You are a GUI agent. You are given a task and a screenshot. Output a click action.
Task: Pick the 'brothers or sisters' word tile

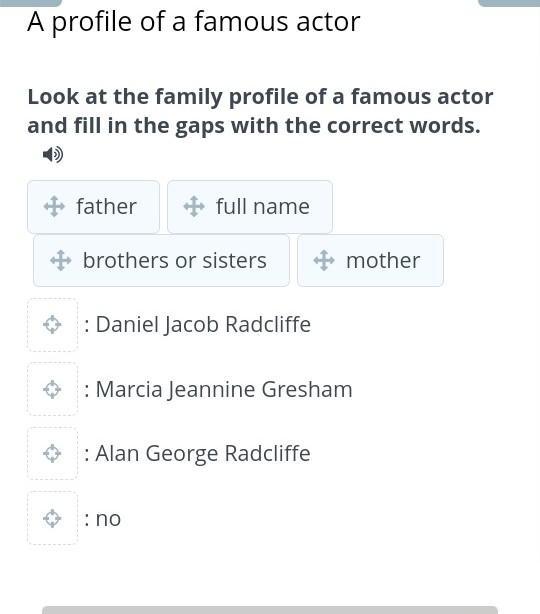(161, 260)
